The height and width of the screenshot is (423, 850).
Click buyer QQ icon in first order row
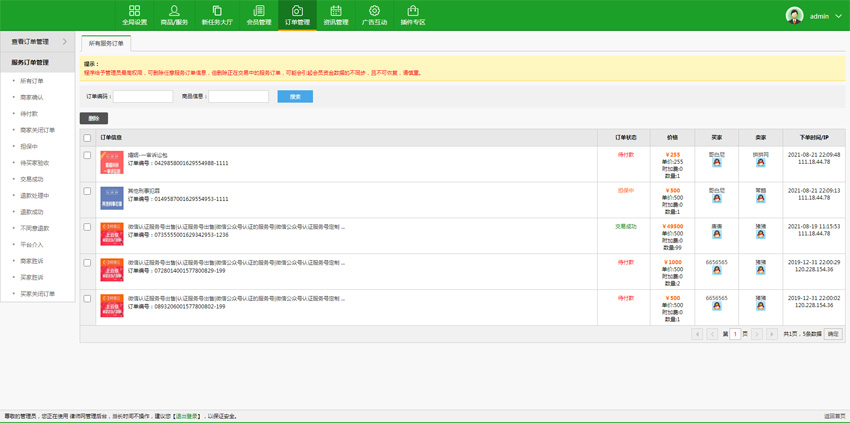coord(717,162)
